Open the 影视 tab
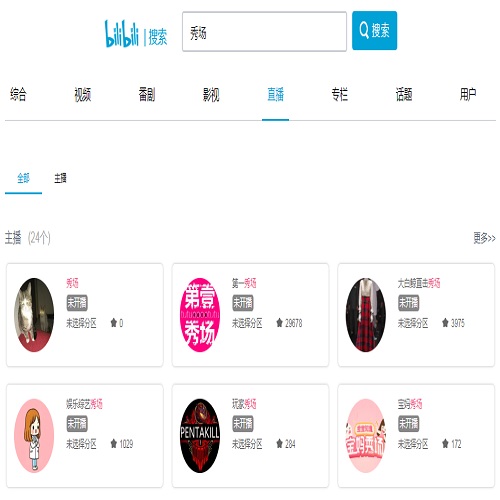Viewport: 500px width, 500px height. pyautogui.click(x=211, y=94)
